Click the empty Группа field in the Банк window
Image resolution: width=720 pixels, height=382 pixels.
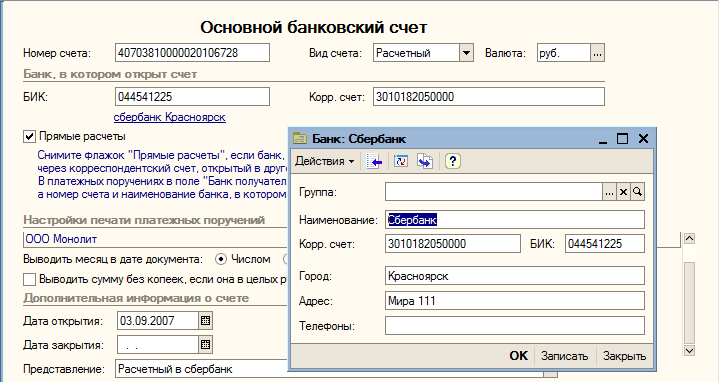[x=494, y=192]
